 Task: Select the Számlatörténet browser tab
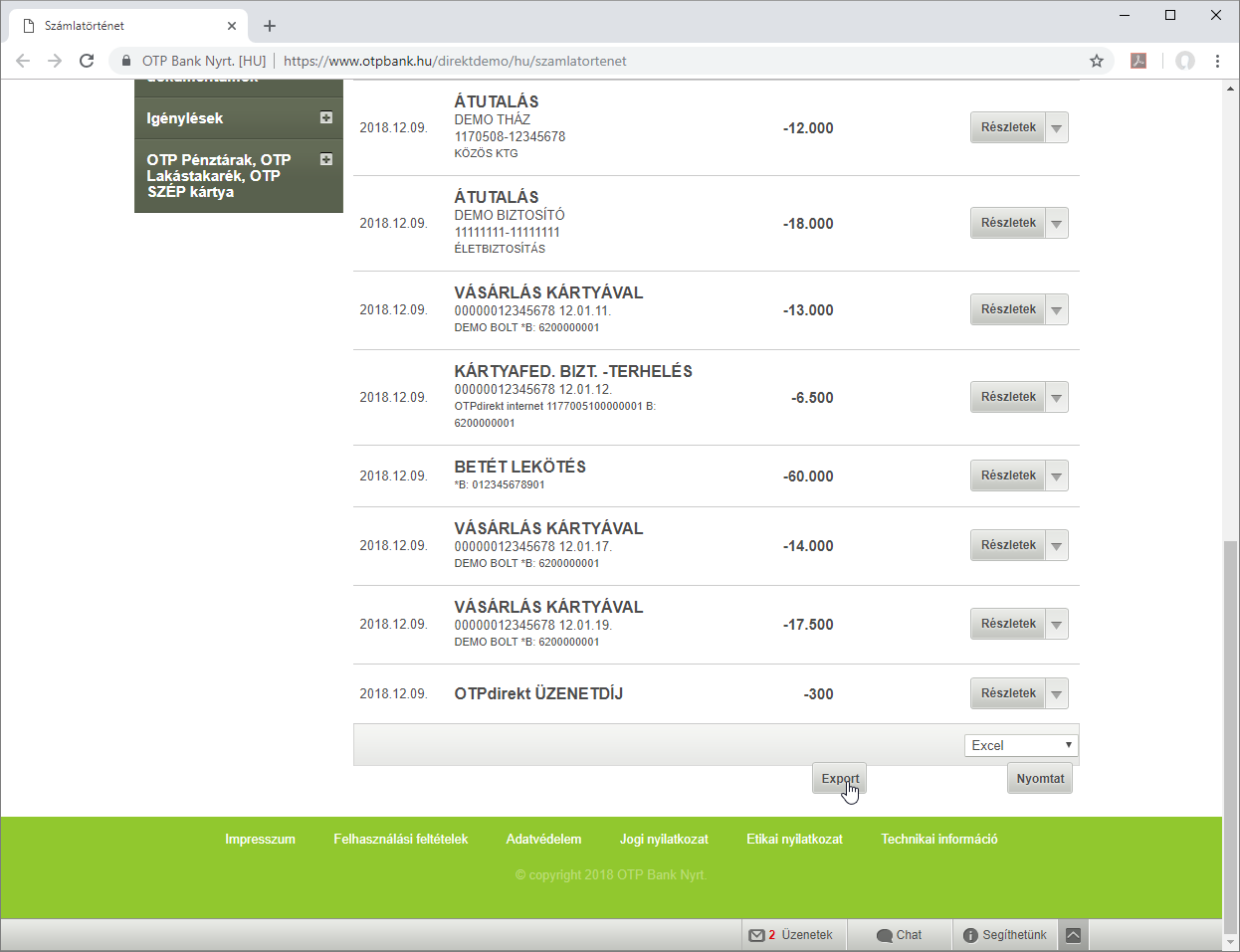(127, 26)
